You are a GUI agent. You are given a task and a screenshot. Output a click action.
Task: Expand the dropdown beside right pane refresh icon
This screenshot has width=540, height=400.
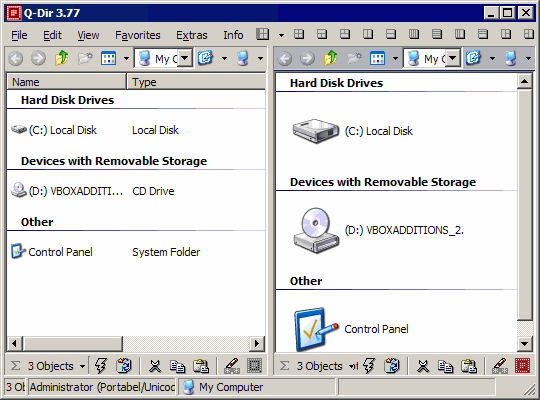(492, 59)
